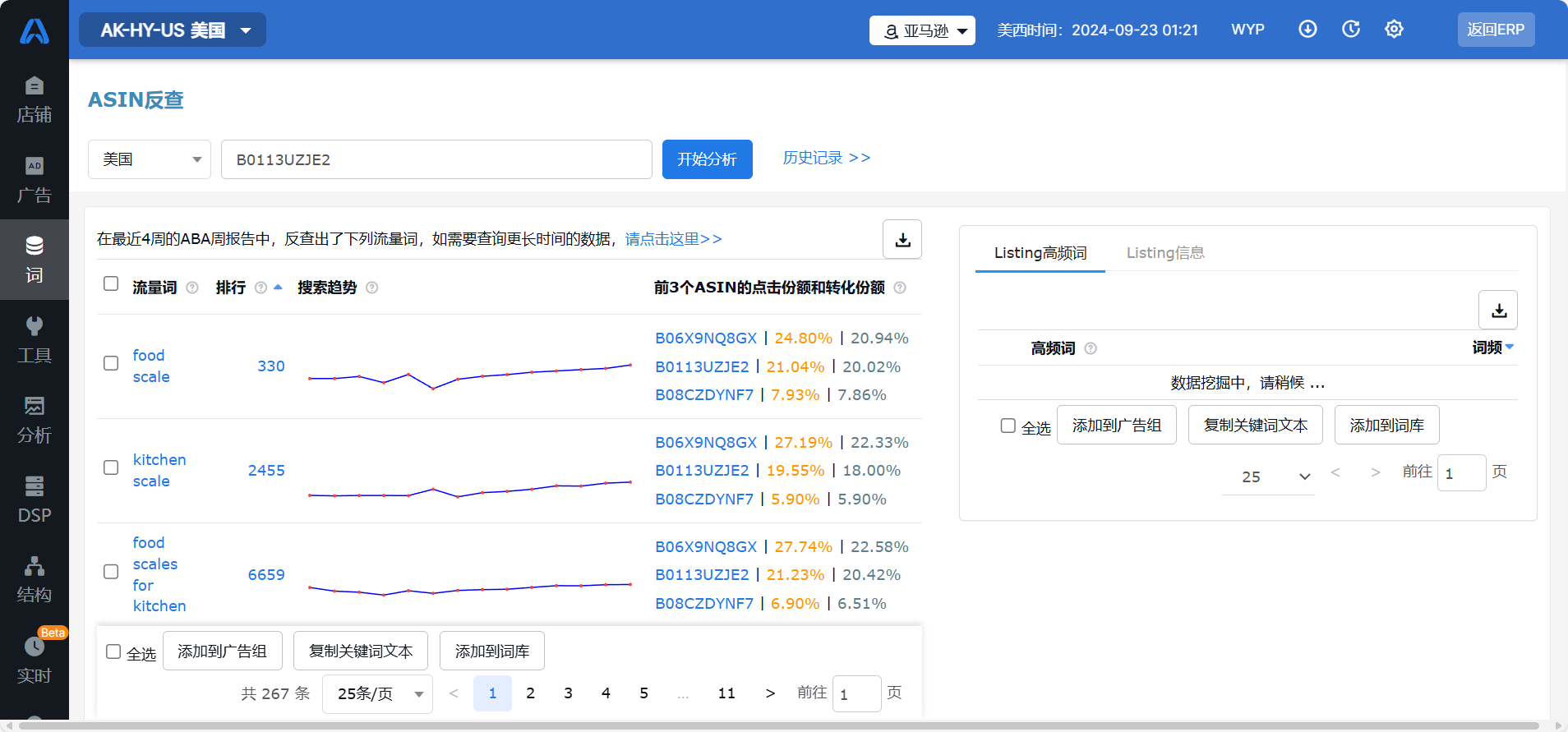Go to page 4 of results
The width and height of the screenshot is (1568, 732).
[606, 693]
